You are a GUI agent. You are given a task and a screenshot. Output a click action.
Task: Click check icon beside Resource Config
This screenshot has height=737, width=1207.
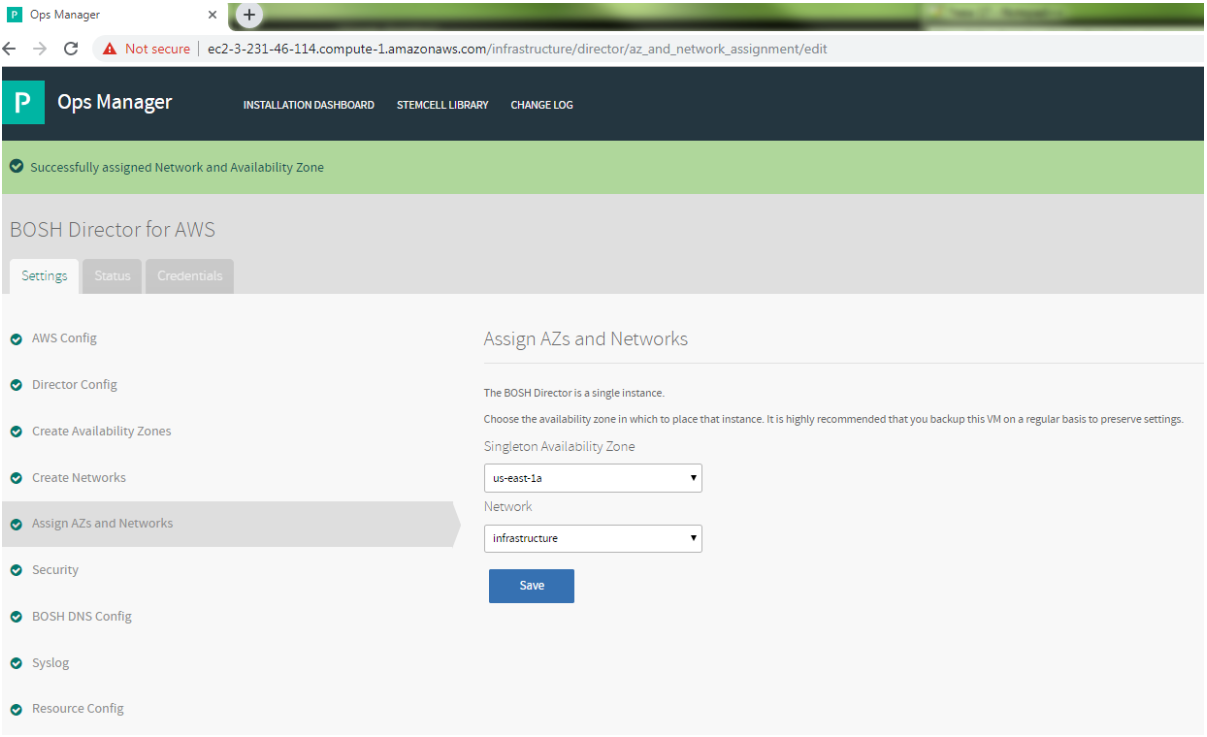16,709
